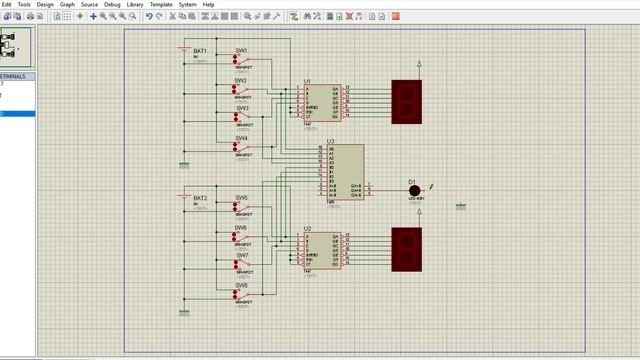The height and width of the screenshot is (360, 640).
Task: Open the Template menu
Action: click(161, 4)
